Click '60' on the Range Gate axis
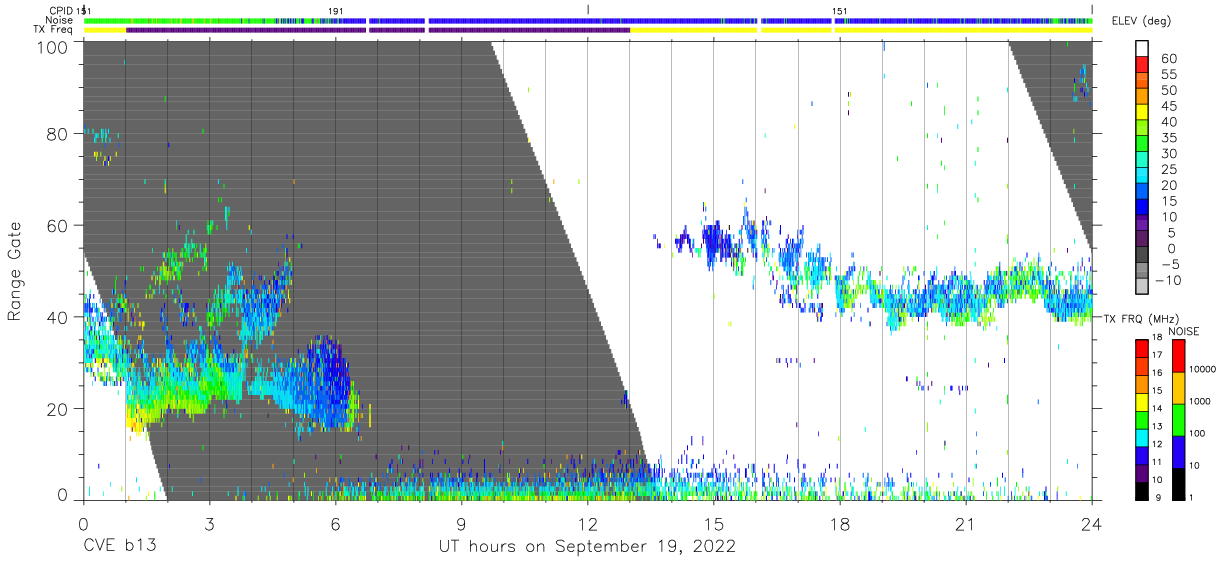The height and width of the screenshot is (567, 1228). coord(57,226)
